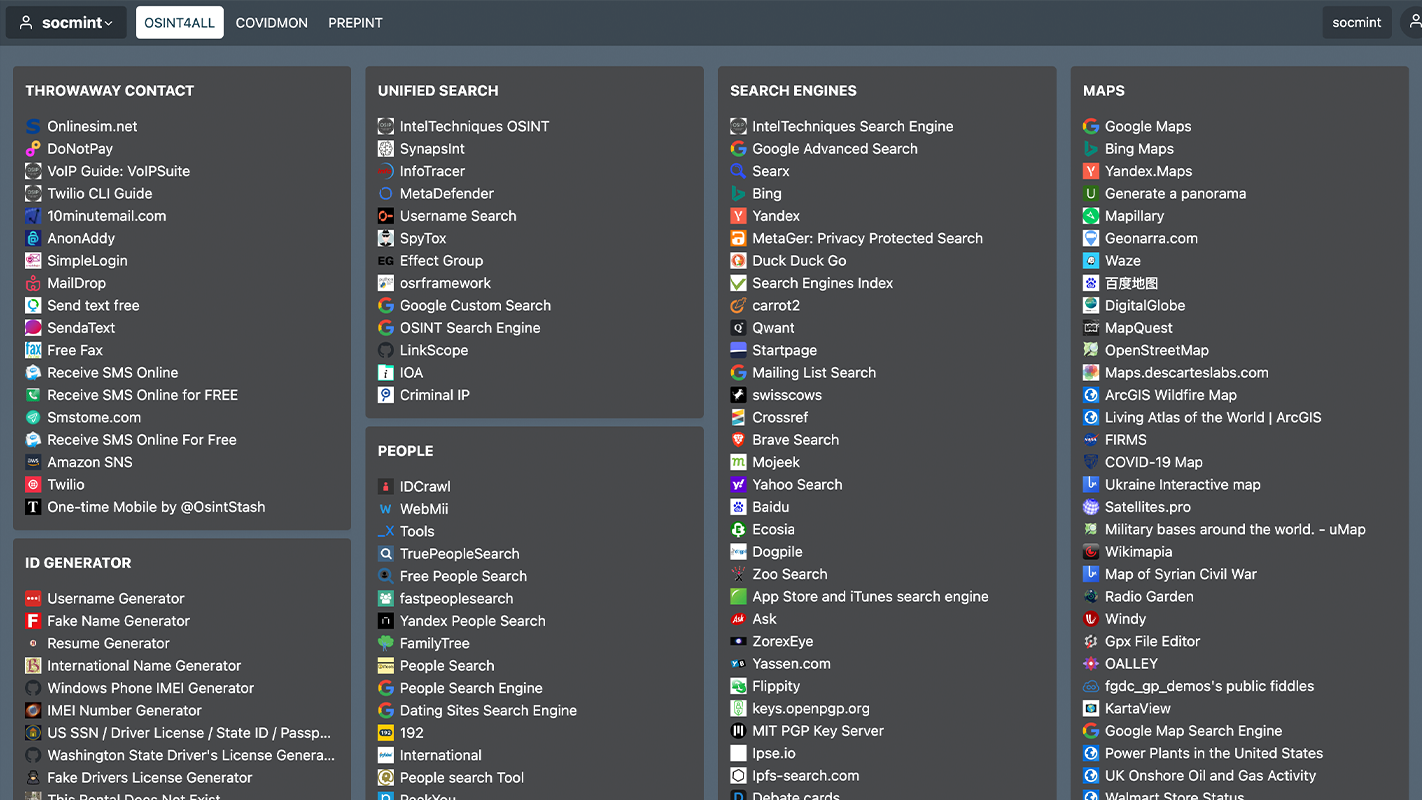The image size is (1422, 800).
Task: Click the Windy icon
Action: 1091,619
